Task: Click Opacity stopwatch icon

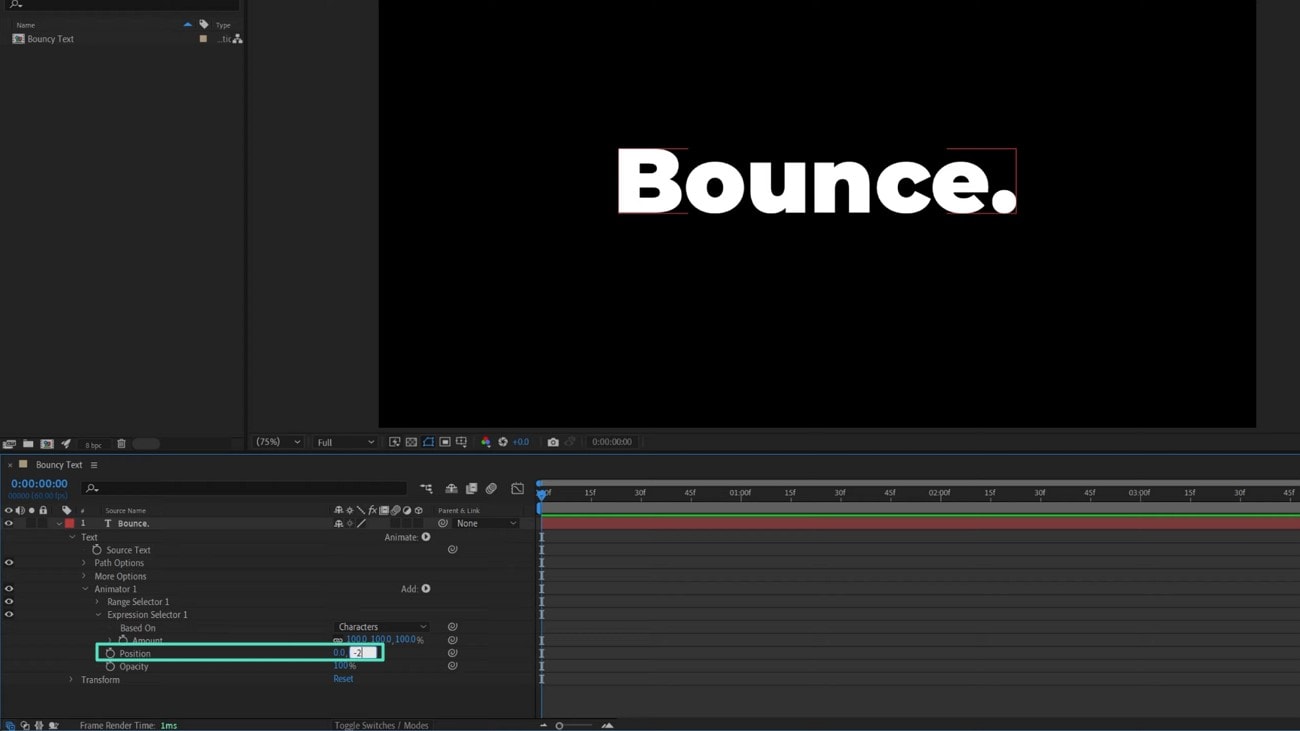Action: coord(110,666)
